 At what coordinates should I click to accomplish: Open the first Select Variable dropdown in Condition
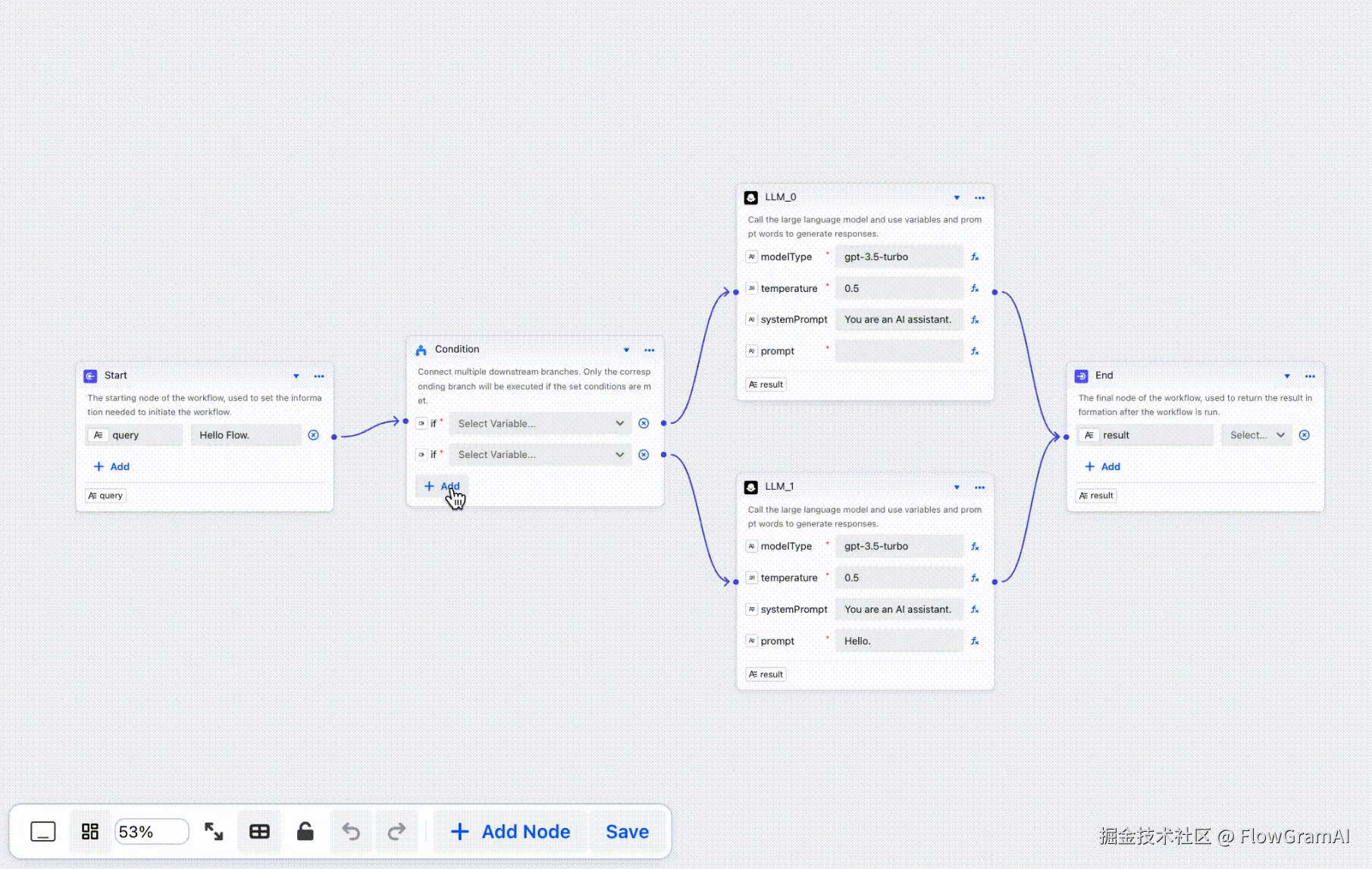(540, 423)
